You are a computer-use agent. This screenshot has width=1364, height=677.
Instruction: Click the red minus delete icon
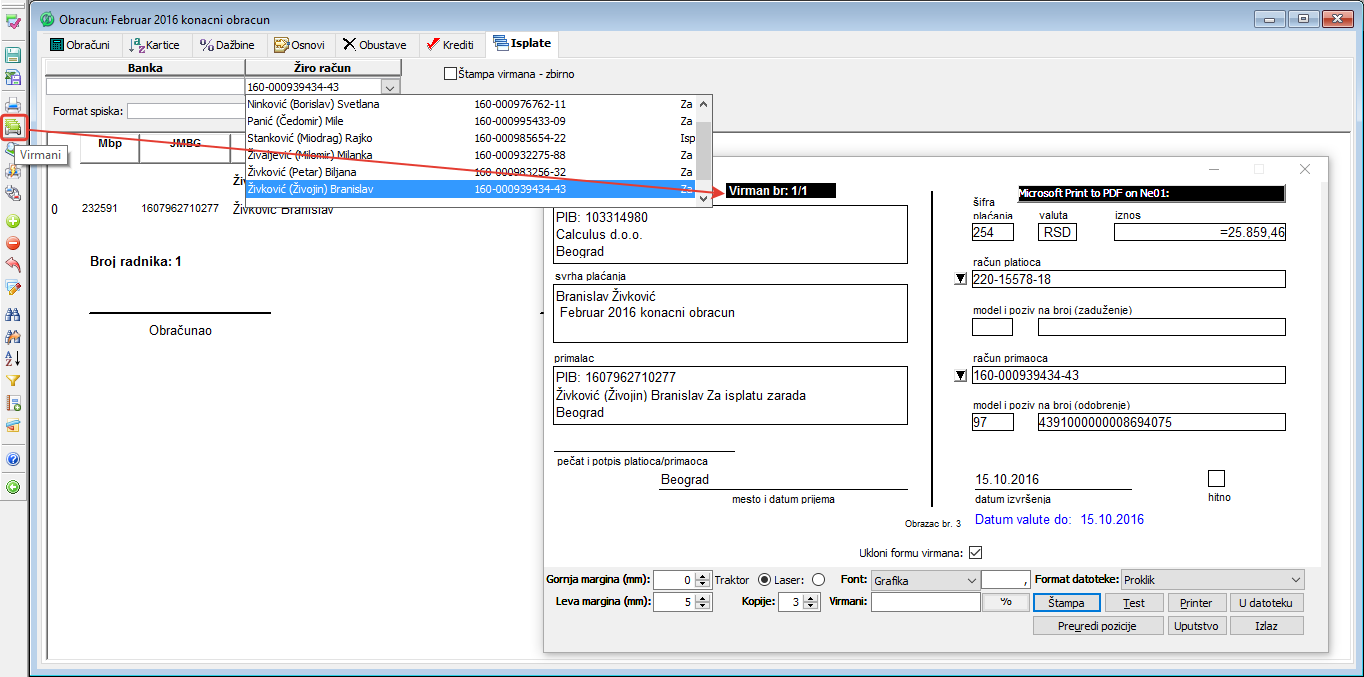[x=13, y=243]
